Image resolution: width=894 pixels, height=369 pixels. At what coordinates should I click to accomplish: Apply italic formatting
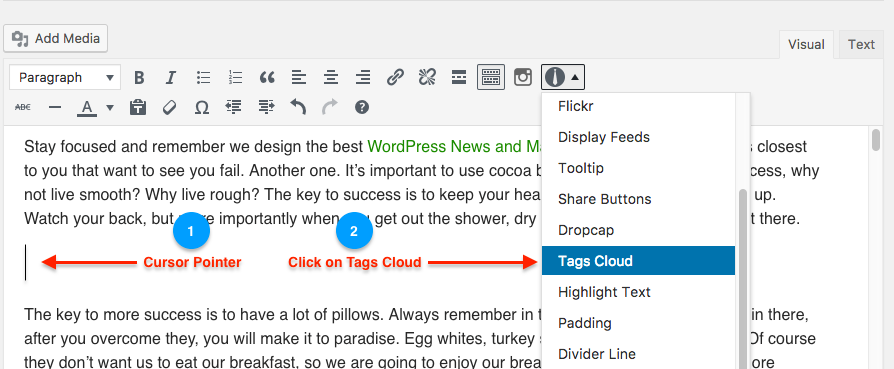(x=170, y=78)
